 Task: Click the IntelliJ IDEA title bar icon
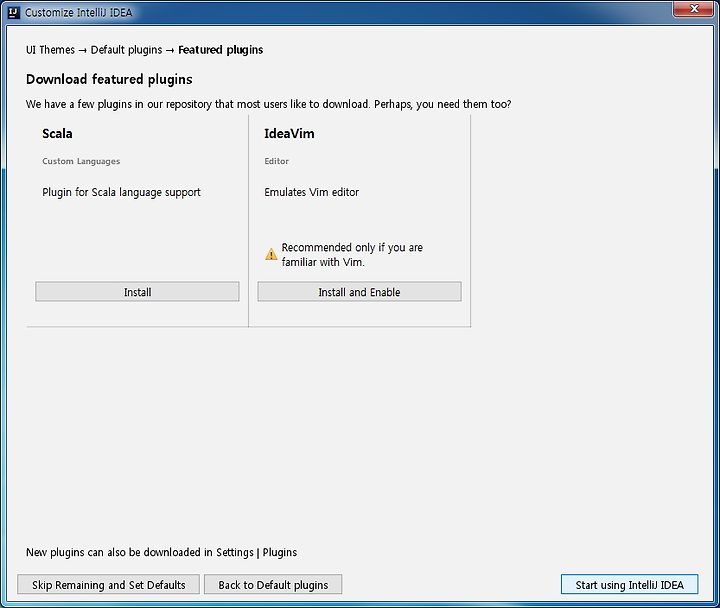(x=14, y=12)
